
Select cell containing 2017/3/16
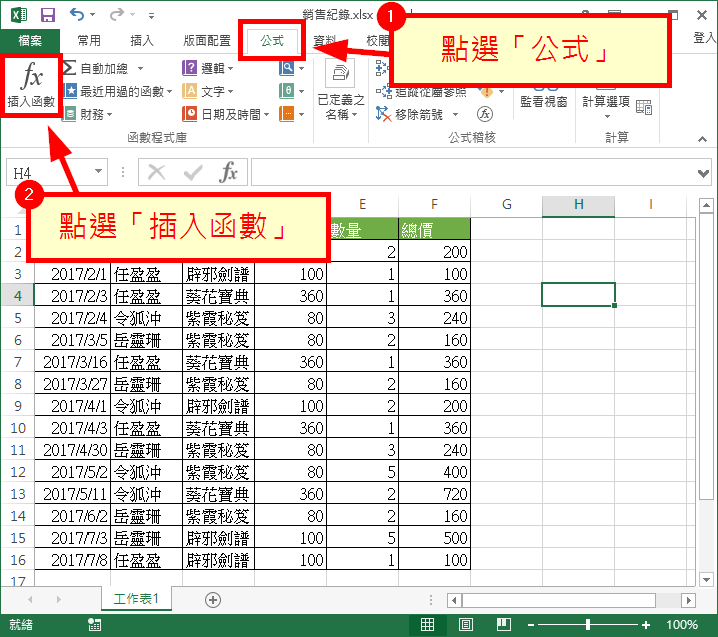[x=72, y=361]
